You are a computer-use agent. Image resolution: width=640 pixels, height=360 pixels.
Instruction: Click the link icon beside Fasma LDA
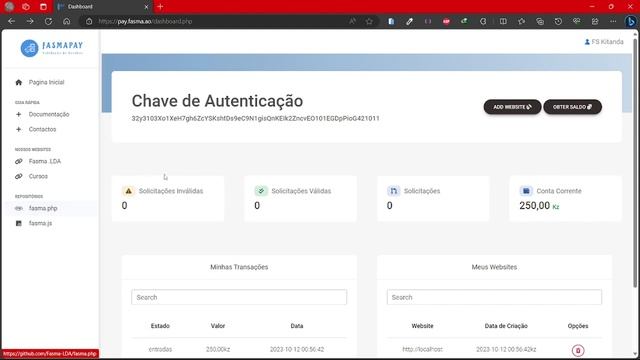(18, 161)
